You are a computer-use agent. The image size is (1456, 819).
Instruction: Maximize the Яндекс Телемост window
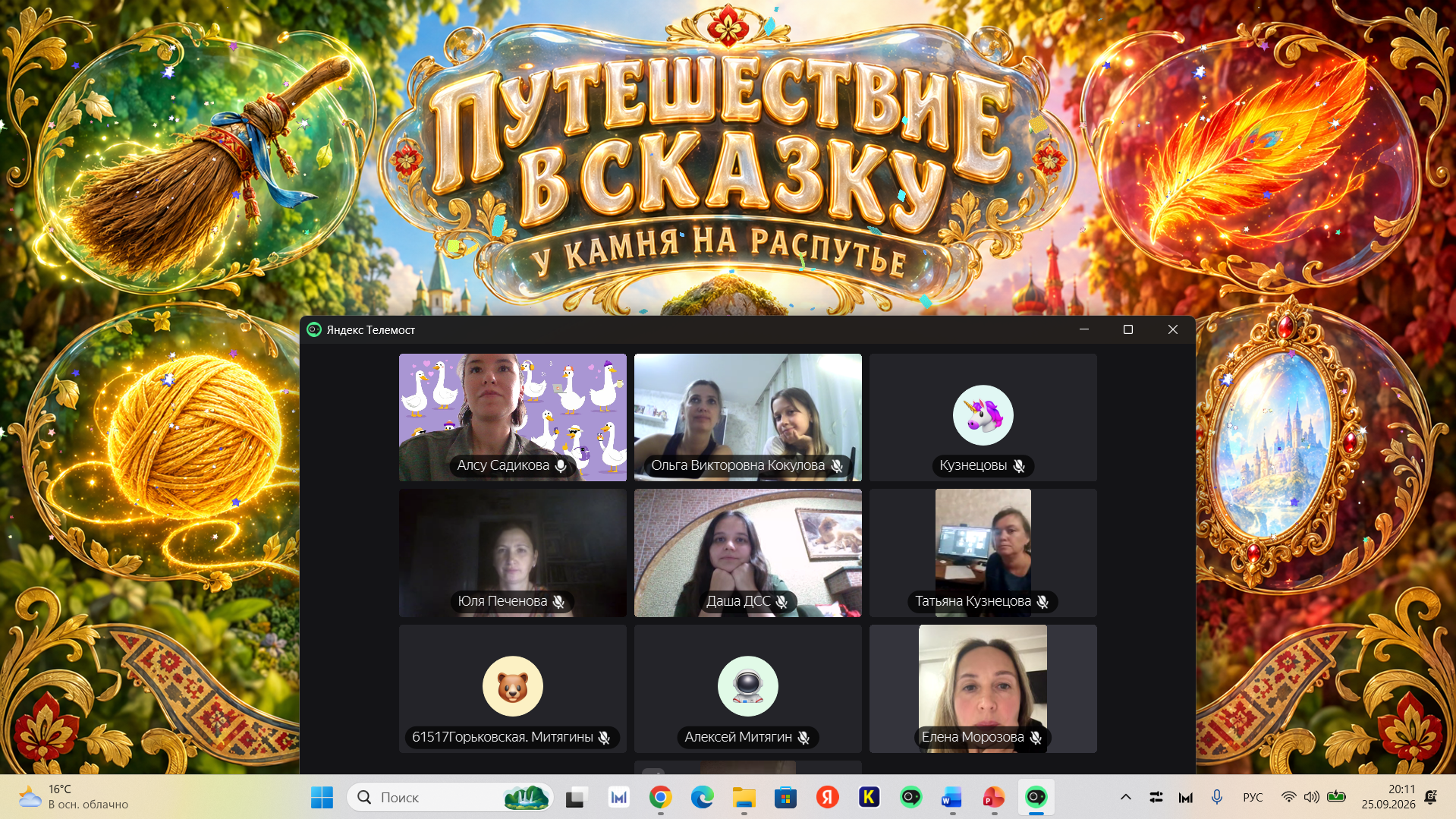point(1128,329)
